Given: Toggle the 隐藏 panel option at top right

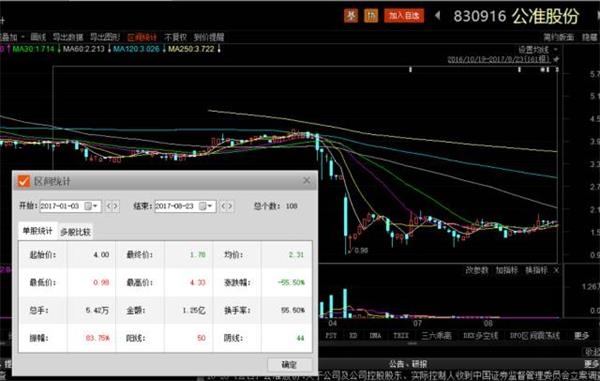Looking at the screenshot, I should [x=590, y=37].
